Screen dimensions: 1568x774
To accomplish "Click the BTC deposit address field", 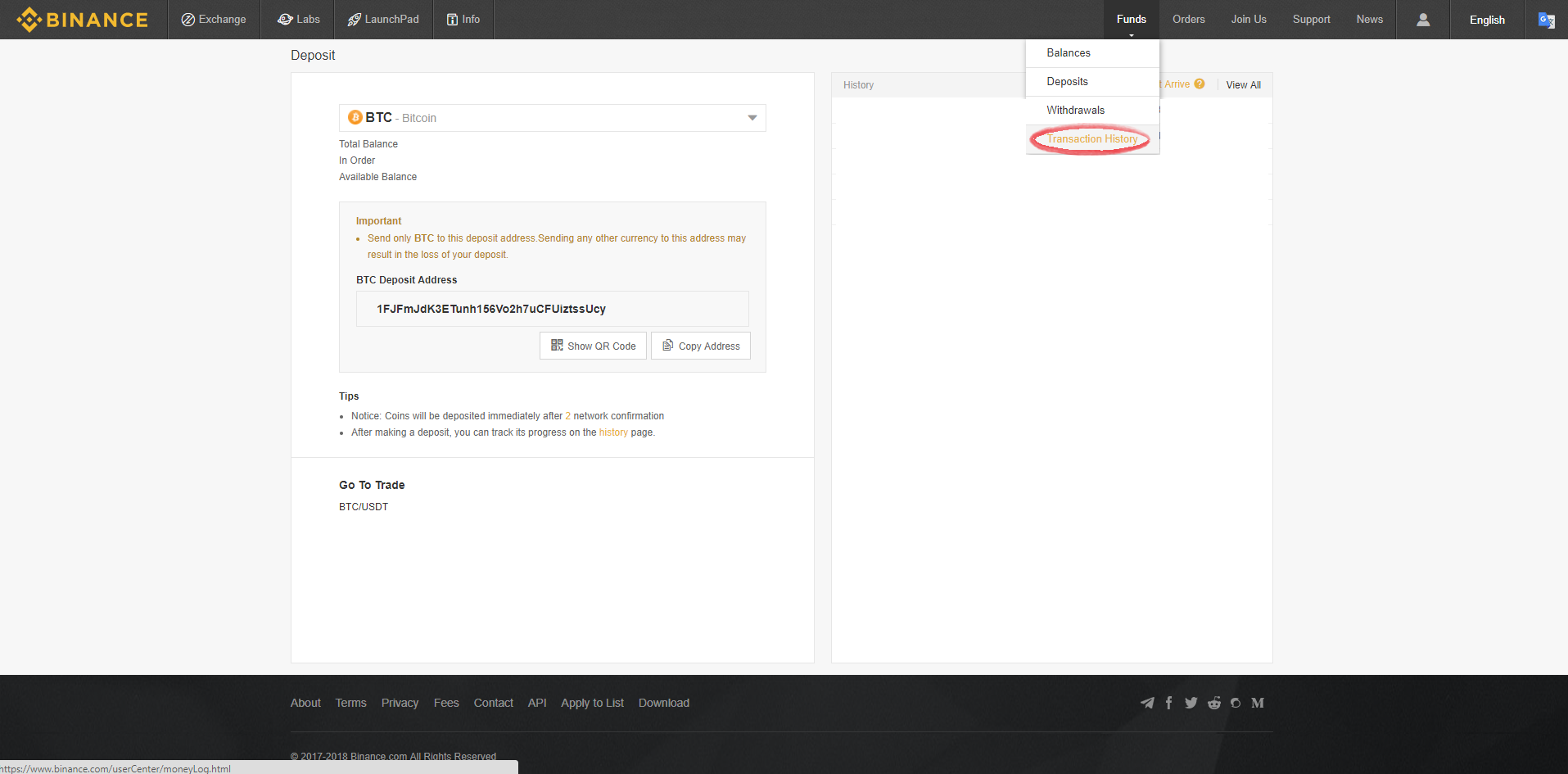I will (553, 309).
